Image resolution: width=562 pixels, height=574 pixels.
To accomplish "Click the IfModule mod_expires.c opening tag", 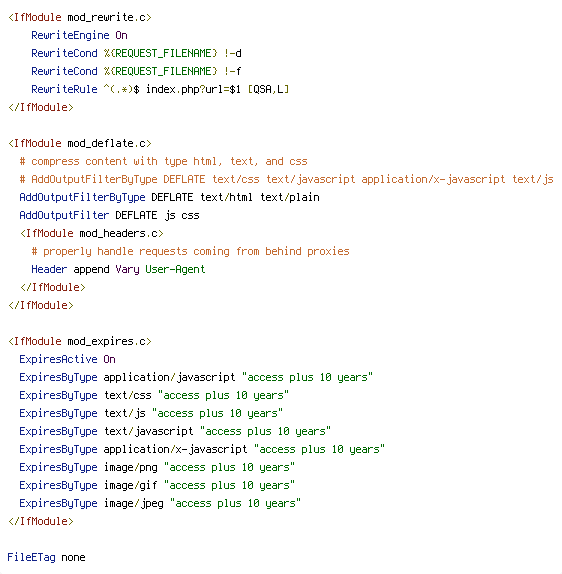I will [x=80, y=342].
